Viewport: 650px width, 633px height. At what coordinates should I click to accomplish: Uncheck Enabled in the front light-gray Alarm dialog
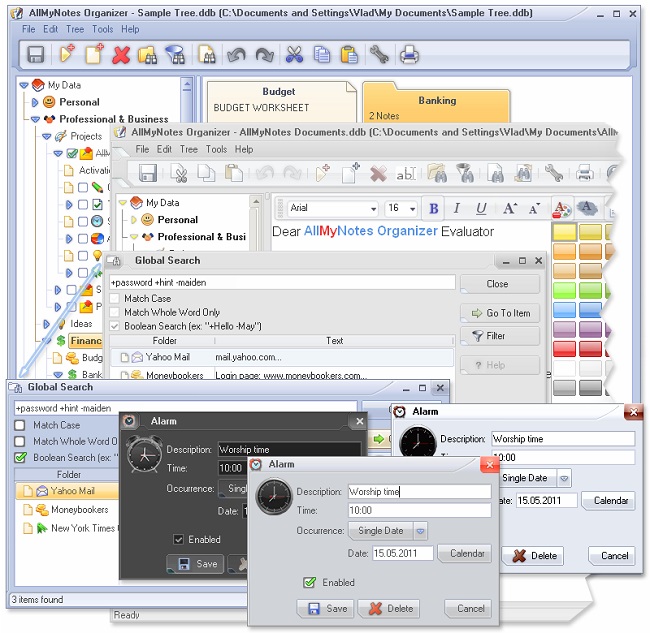pos(311,582)
